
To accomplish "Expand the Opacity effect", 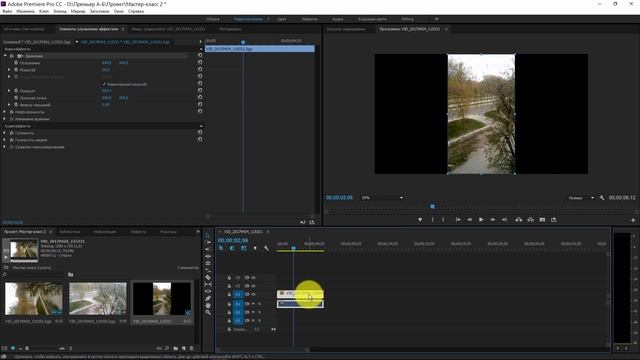I will click(x=4, y=112).
